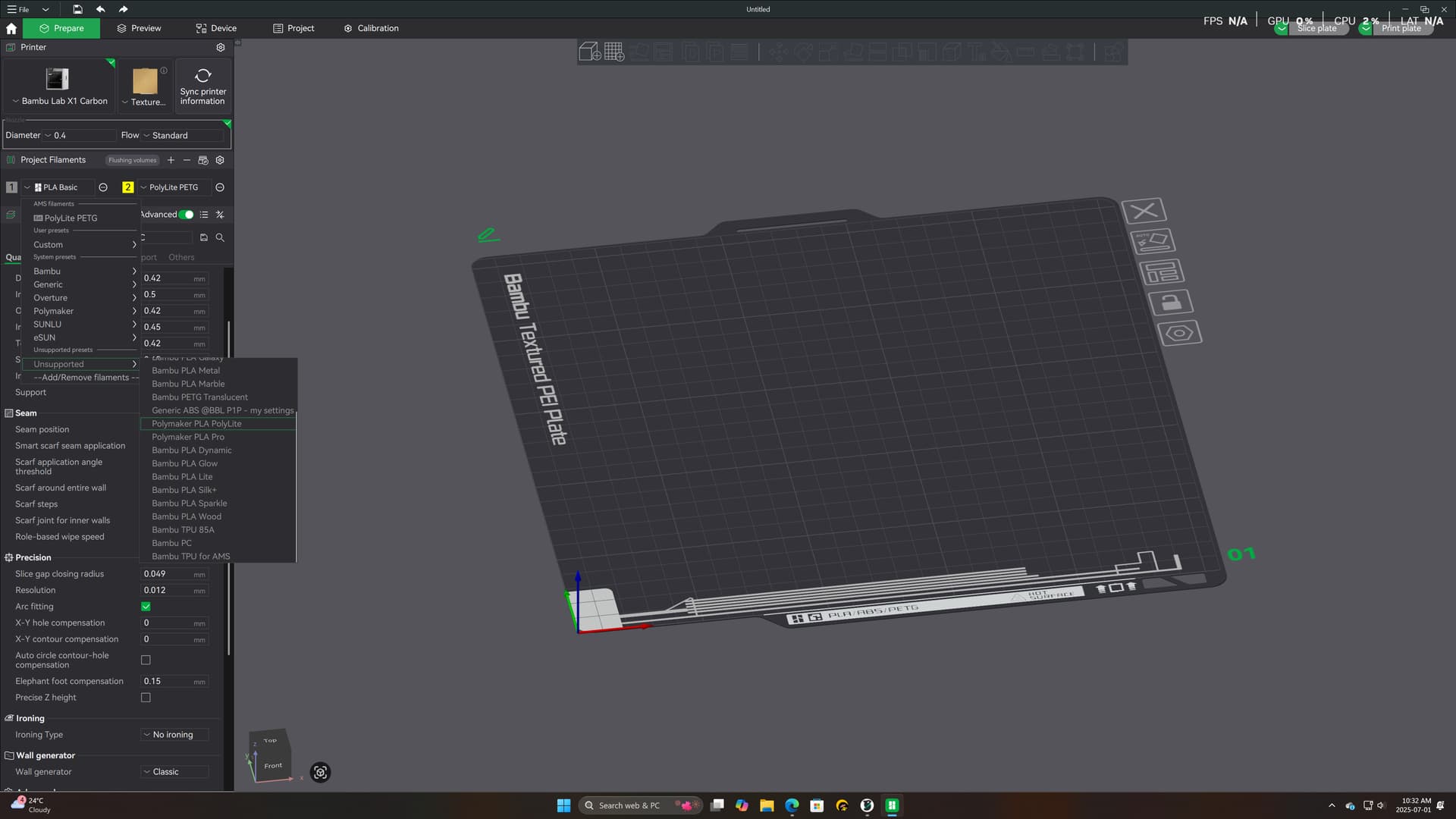Click the Slice plate button
The width and height of the screenshot is (1456, 819).
1316,28
